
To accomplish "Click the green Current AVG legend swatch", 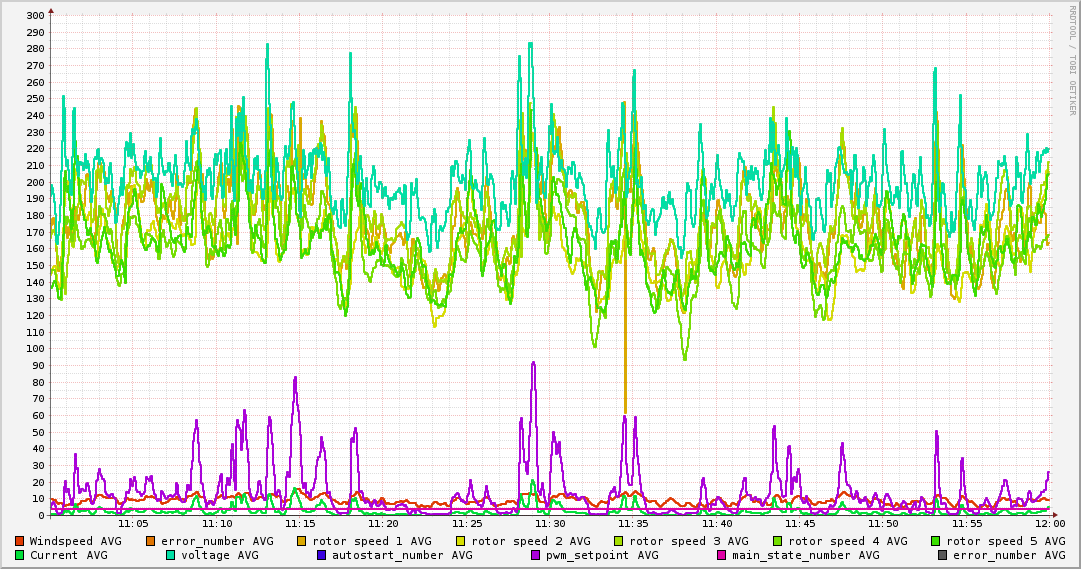I will click(x=20, y=555).
